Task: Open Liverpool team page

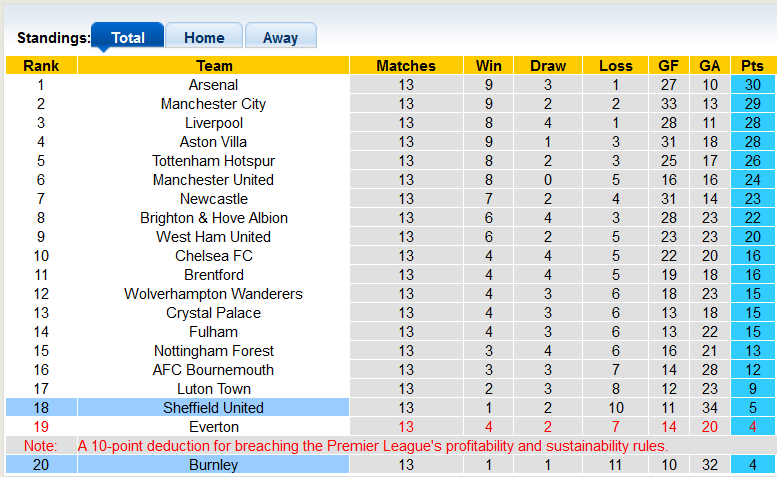Action: (213, 123)
